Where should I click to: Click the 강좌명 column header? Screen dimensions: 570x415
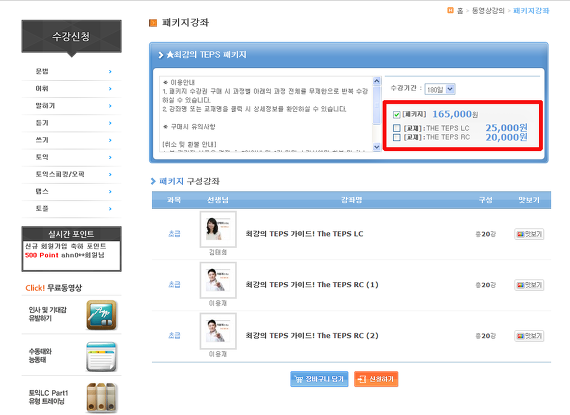coord(351,200)
